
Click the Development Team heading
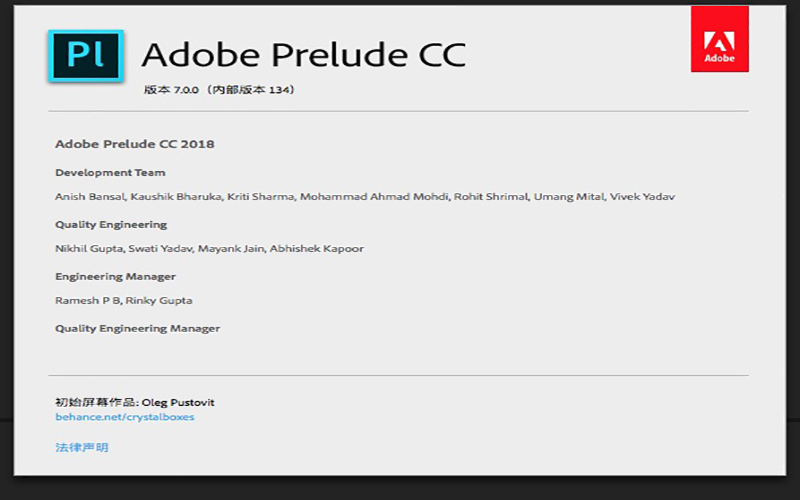[110, 172]
